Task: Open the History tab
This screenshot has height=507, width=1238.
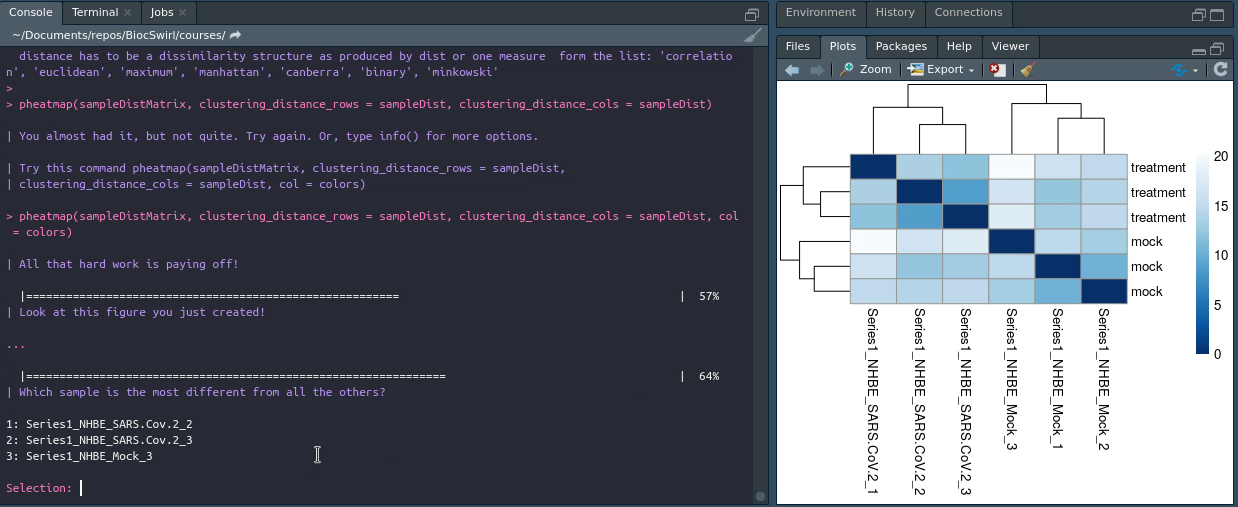Action: pyautogui.click(x=895, y=13)
